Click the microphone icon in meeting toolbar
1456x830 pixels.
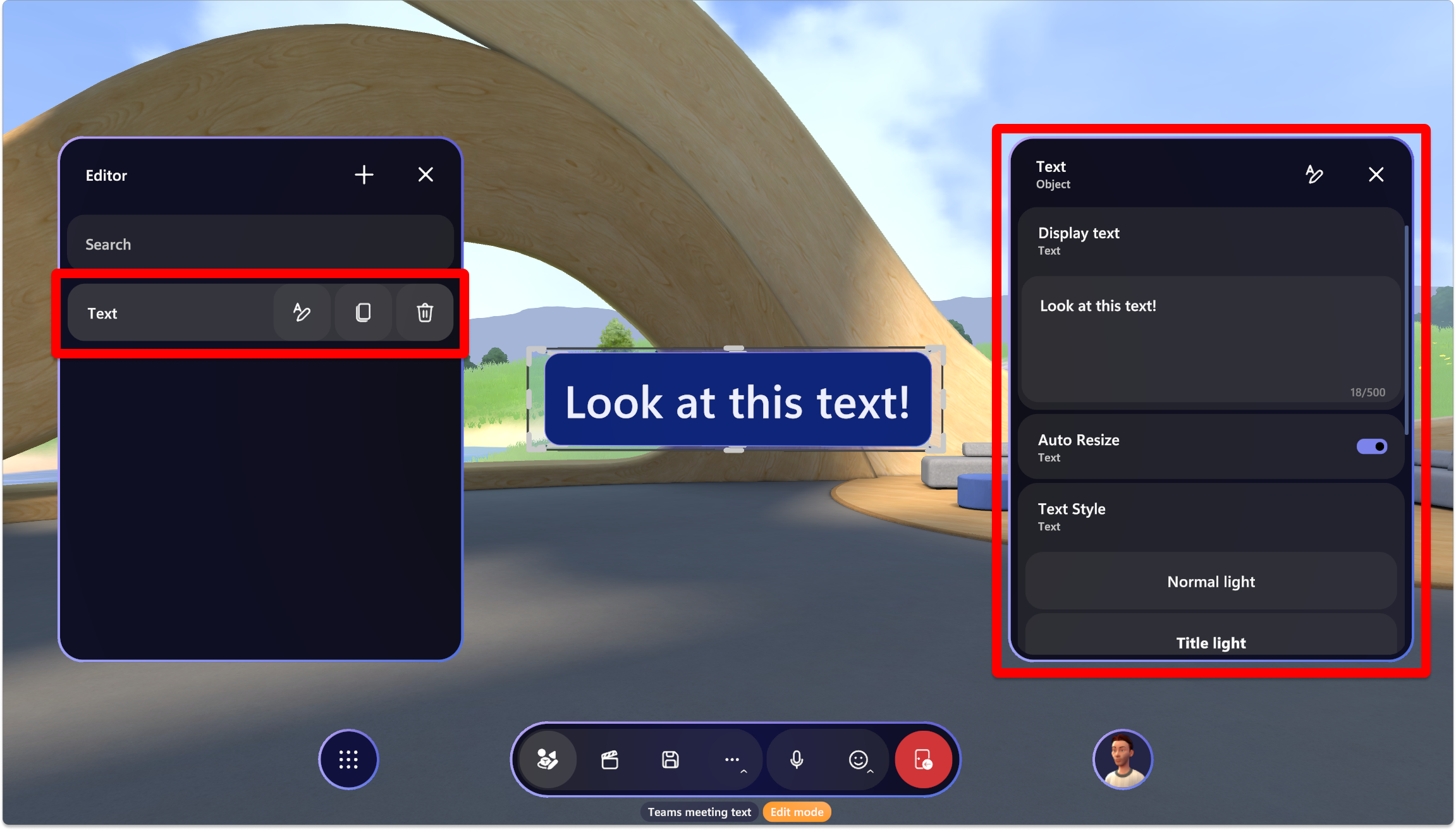[x=795, y=760]
